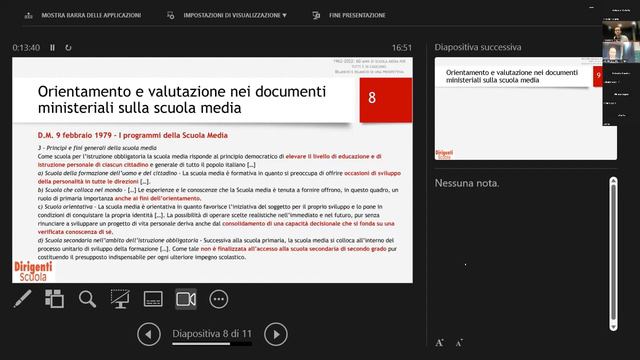Image resolution: width=640 pixels, height=360 pixels.
Task: Pause the presentation timer
Action: point(52,48)
